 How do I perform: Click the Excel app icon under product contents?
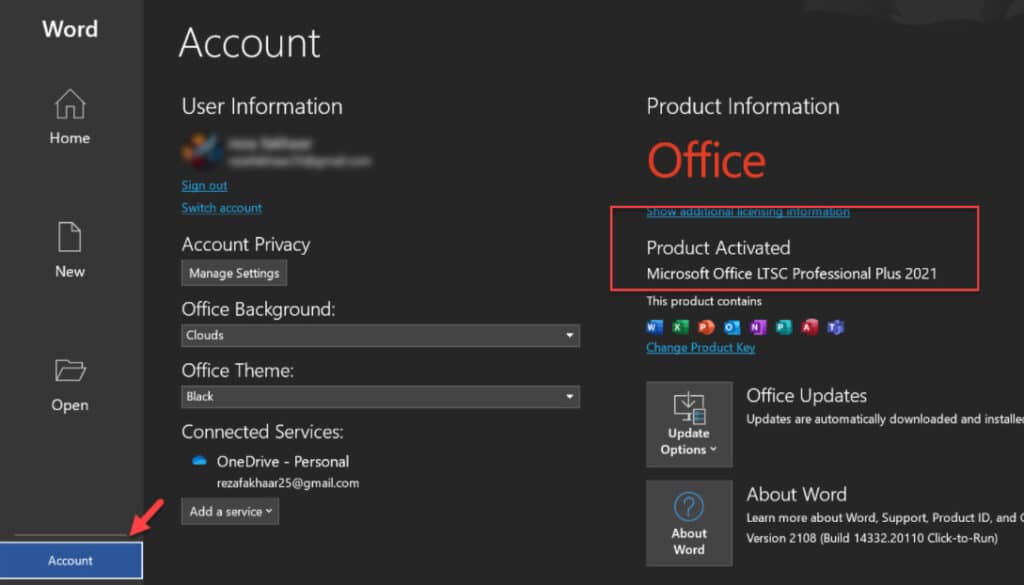point(680,326)
